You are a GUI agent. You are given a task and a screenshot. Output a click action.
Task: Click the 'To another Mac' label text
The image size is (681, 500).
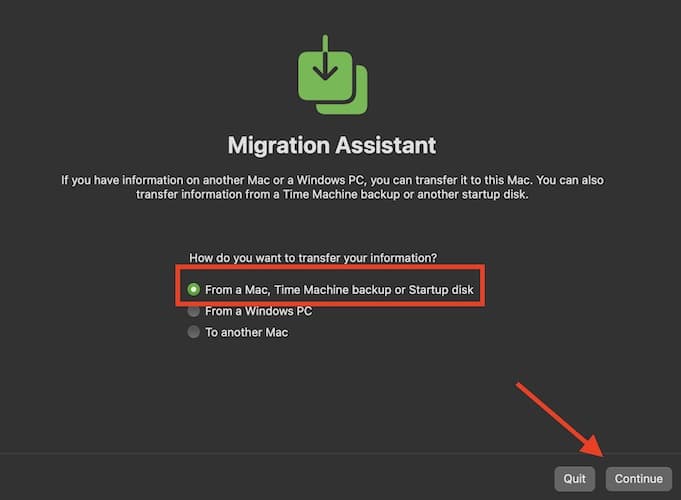[x=246, y=332]
